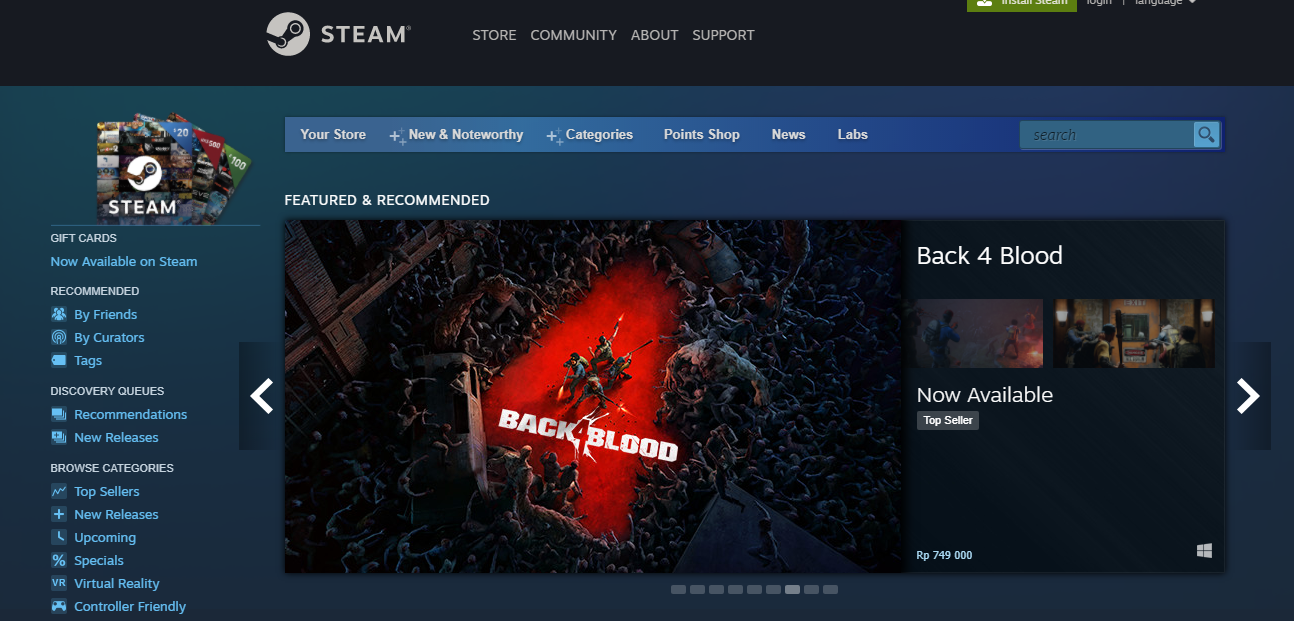Open the Upcoming category link
The height and width of the screenshot is (621, 1294).
[105, 537]
